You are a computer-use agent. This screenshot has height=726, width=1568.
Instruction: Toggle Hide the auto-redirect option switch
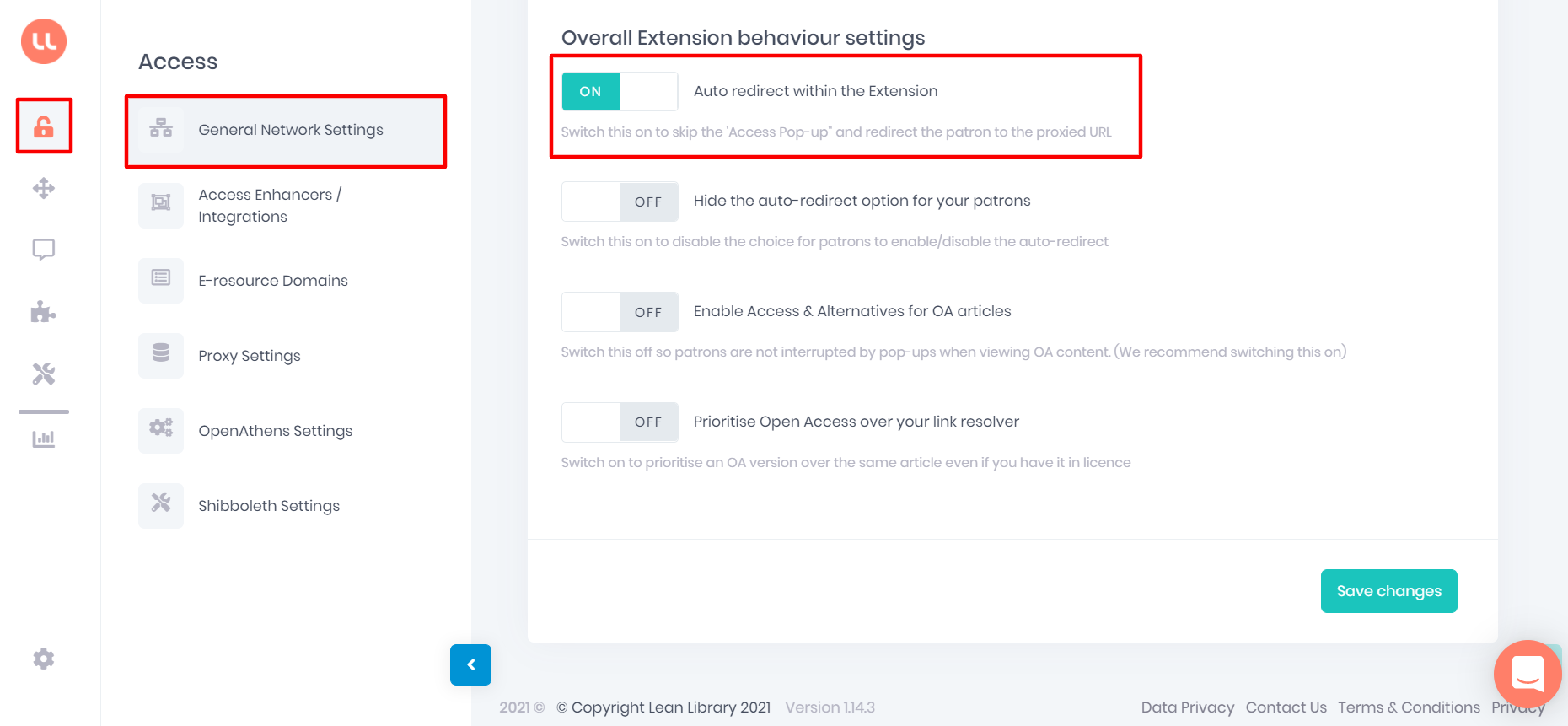point(620,202)
